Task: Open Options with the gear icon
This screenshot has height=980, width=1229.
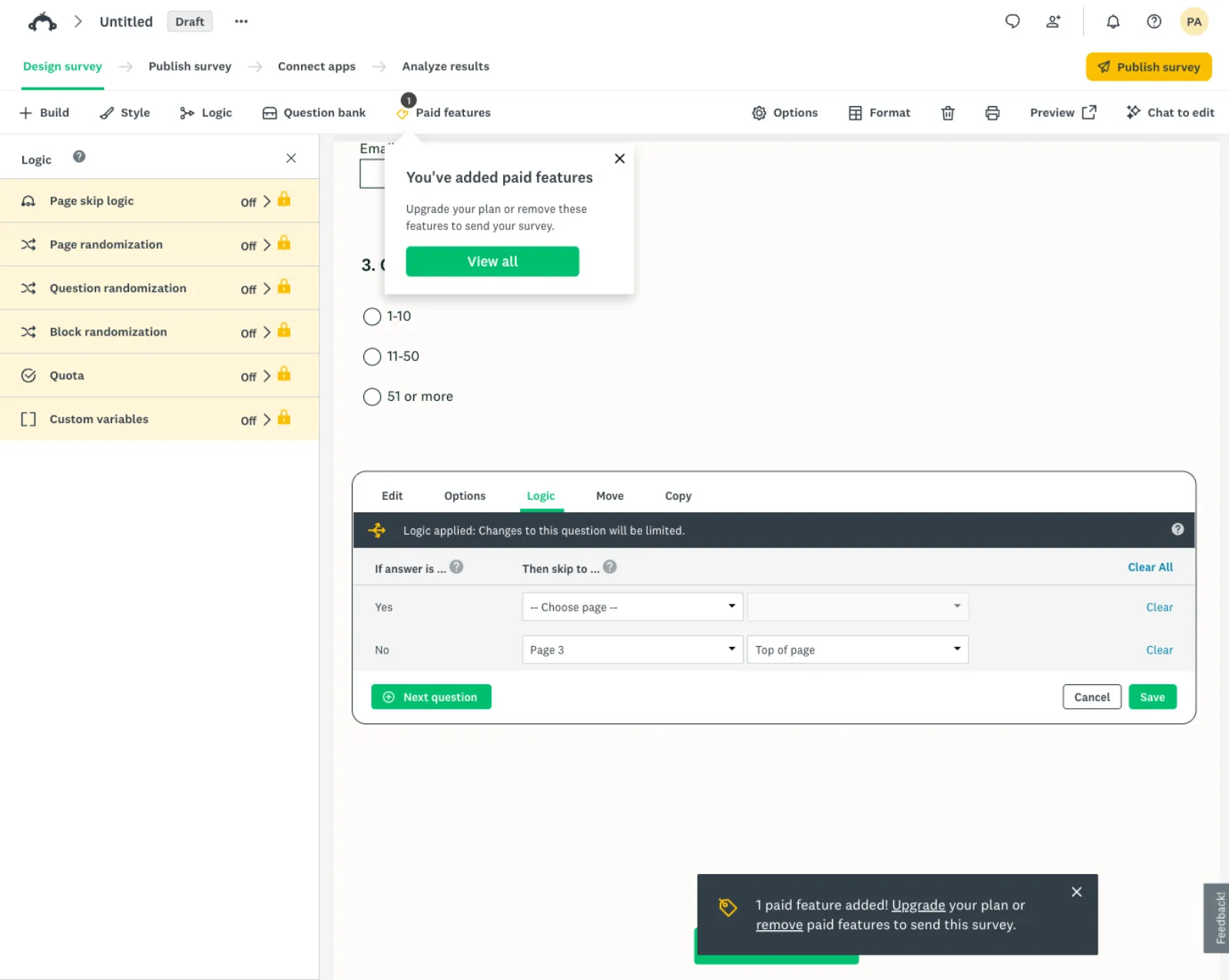Action: click(x=785, y=113)
